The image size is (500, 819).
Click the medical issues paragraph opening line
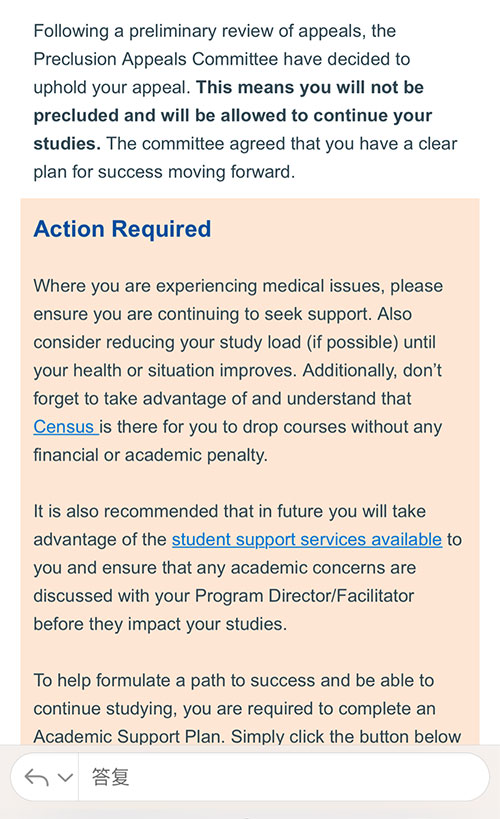pyautogui.click(x=238, y=286)
